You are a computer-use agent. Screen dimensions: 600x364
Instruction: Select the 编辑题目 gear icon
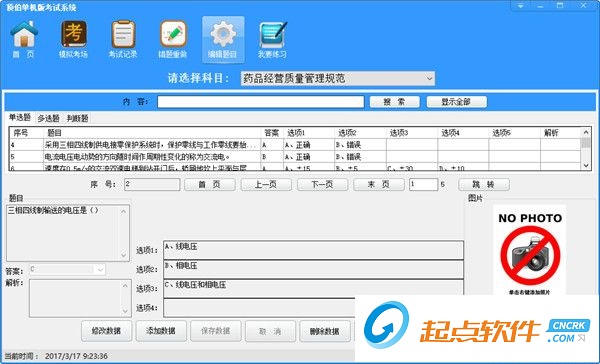click(x=223, y=39)
